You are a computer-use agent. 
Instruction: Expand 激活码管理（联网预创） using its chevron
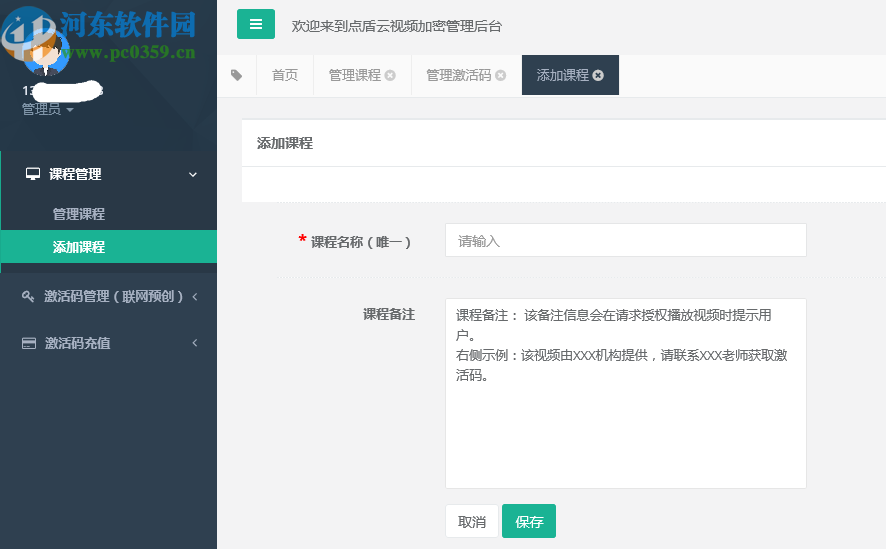click(195, 297)
